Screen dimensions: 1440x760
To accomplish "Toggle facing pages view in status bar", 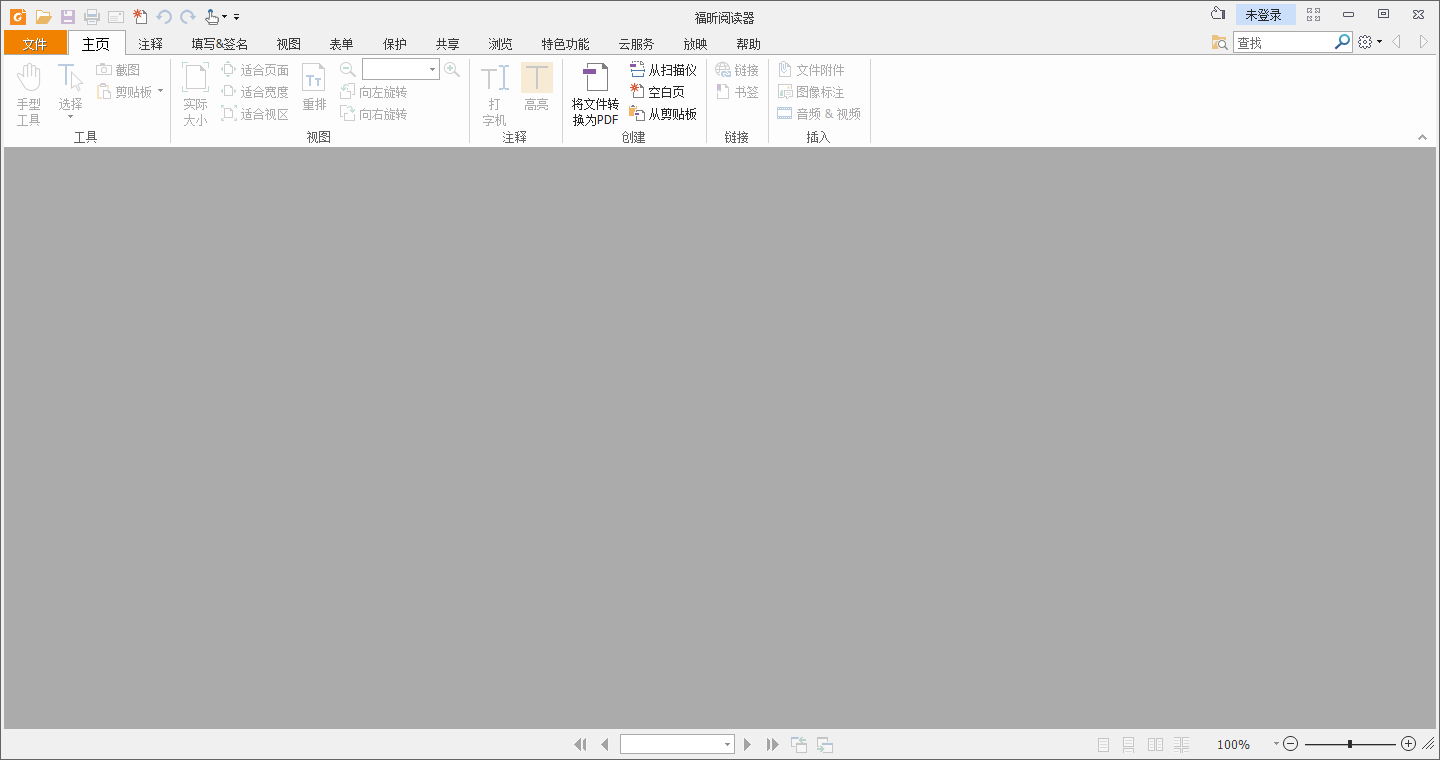I will [x=1155, y=744].
